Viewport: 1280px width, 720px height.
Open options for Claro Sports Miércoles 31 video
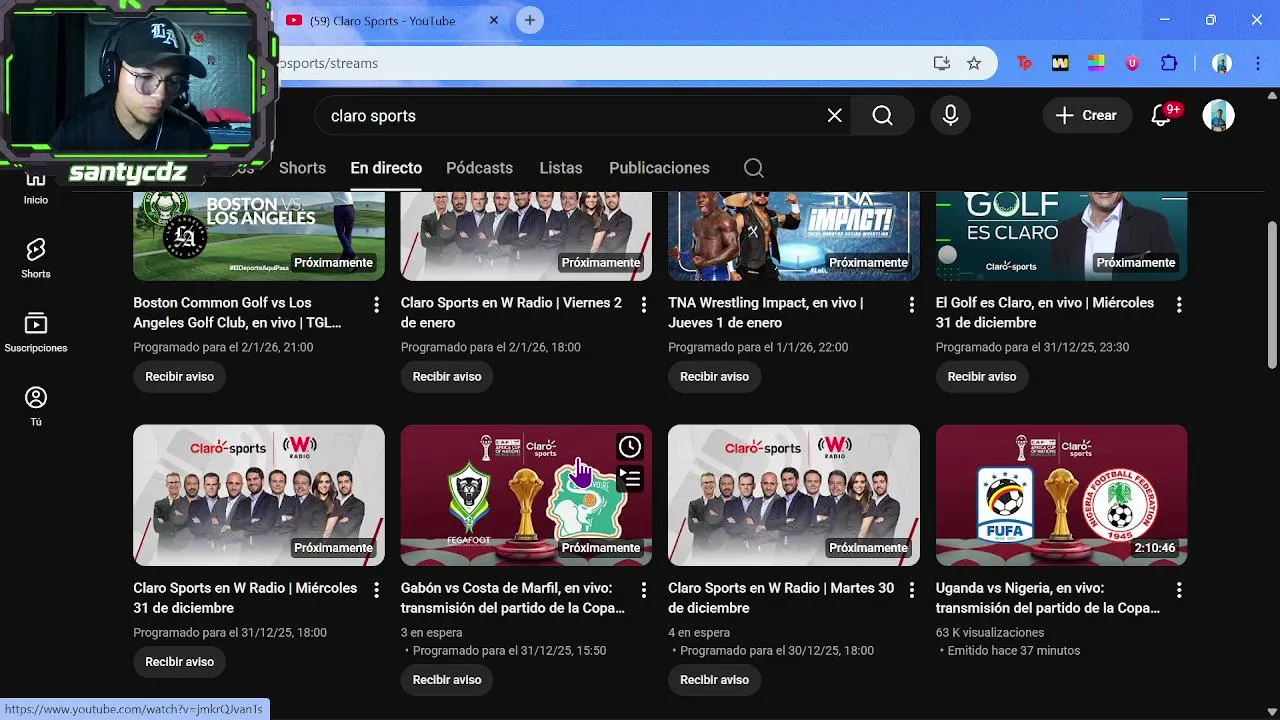377,590
